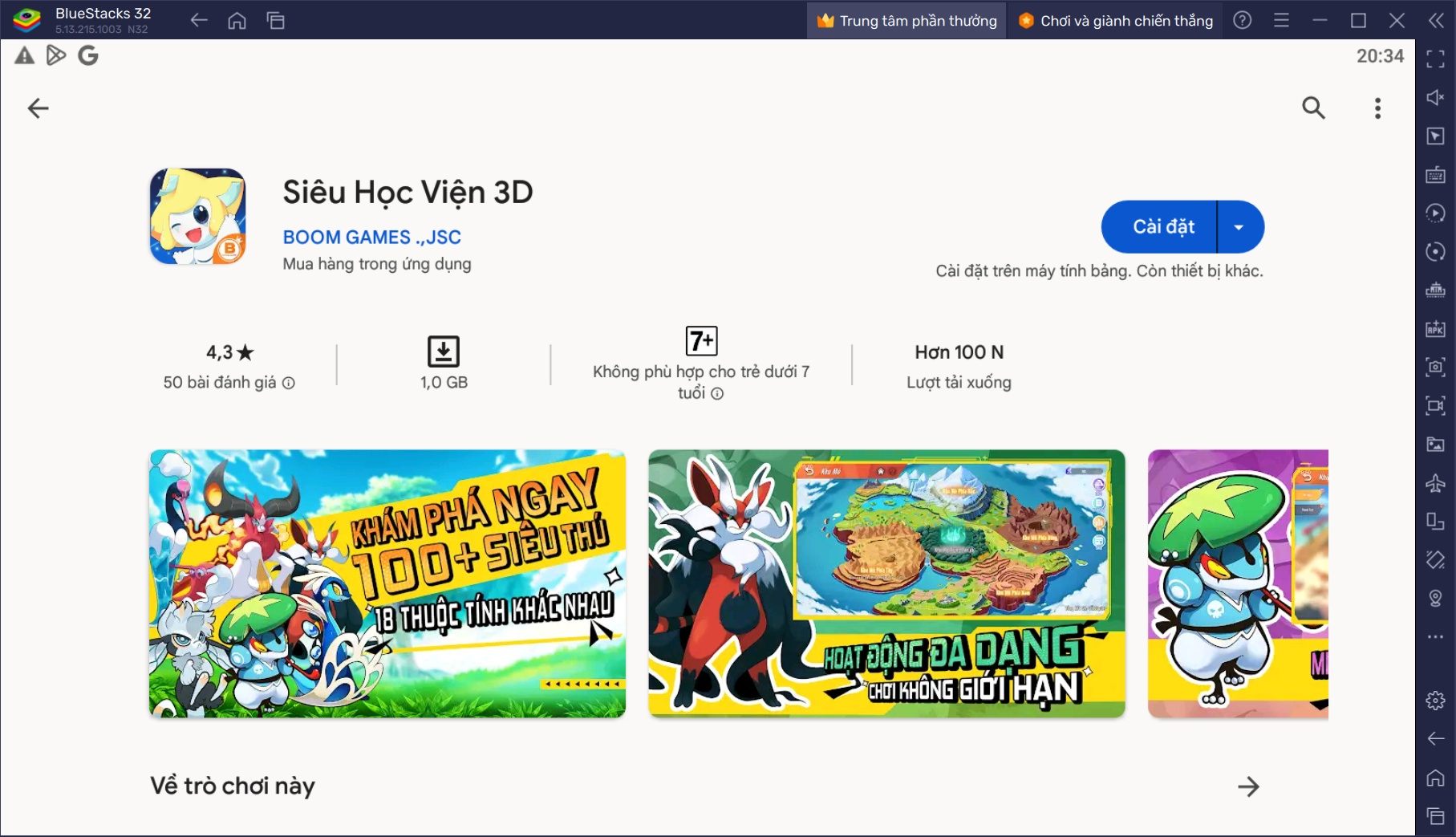
Task: Take a screenshot using the sidebar icon
Action: pos(1435,367)
